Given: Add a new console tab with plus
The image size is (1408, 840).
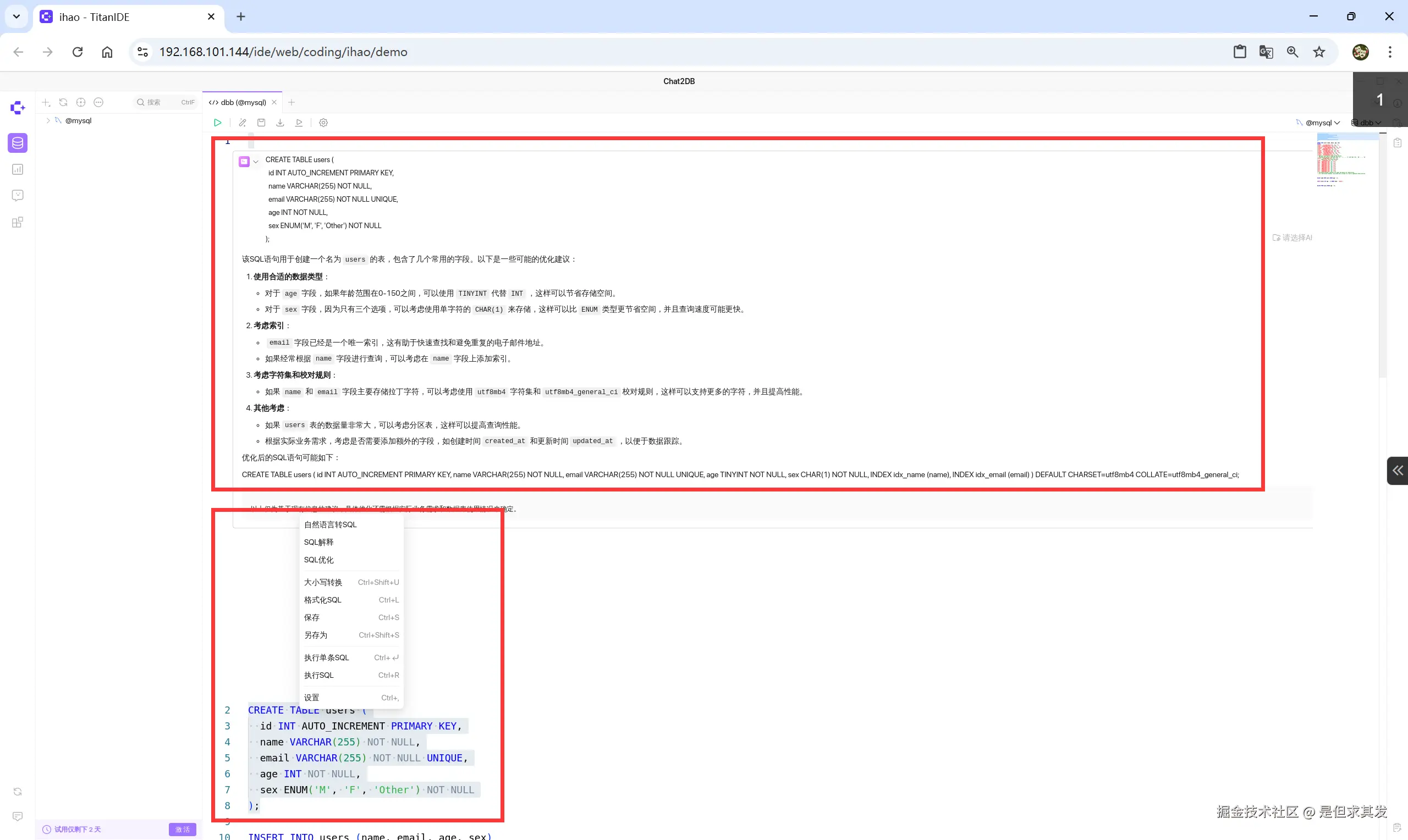Looking at the screenshot, I should [x=291, y=102].
